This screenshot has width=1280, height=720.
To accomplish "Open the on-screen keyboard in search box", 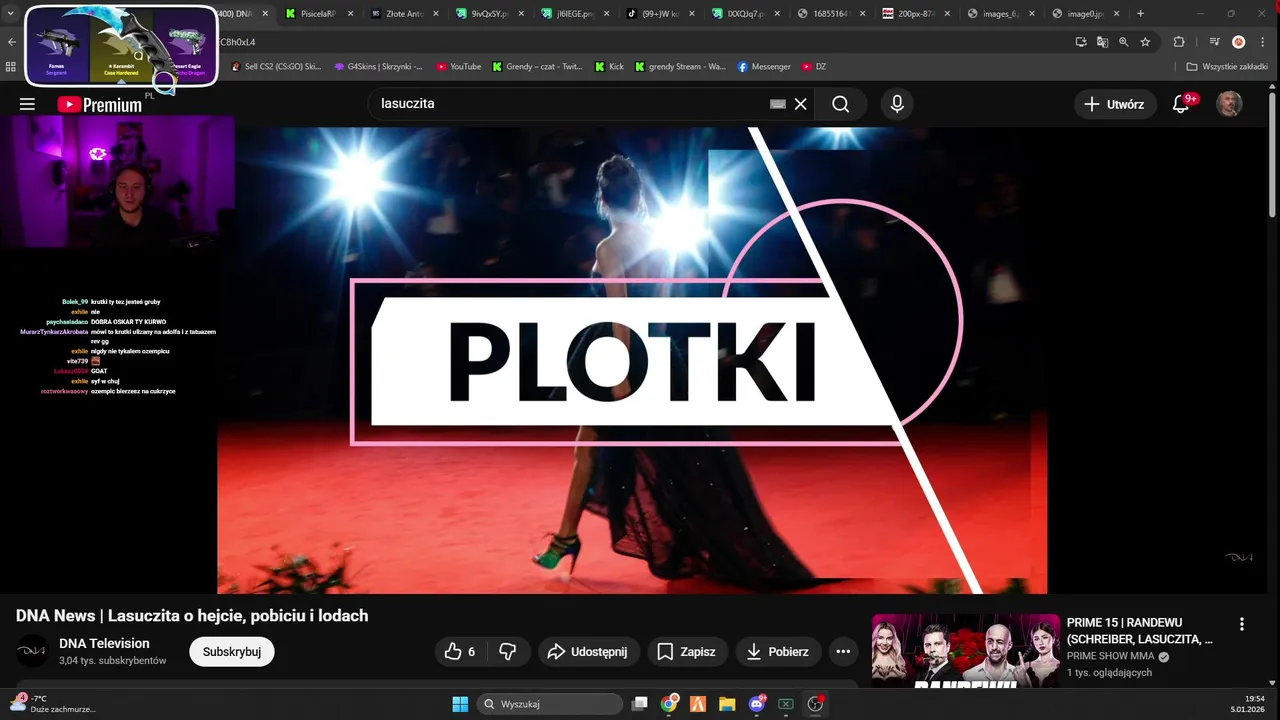I will click(x=778, y=104).
